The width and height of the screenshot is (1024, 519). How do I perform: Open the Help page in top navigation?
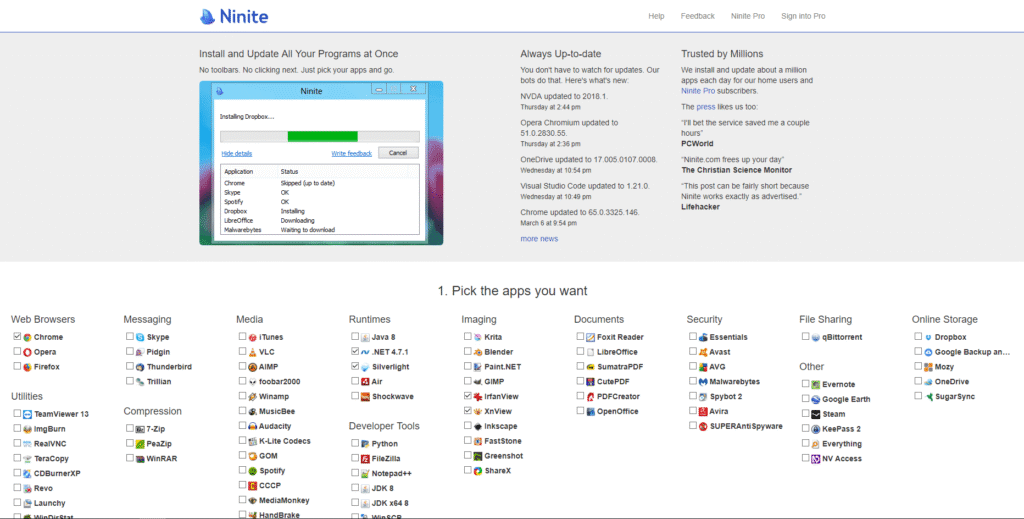[x=656, y=16]
